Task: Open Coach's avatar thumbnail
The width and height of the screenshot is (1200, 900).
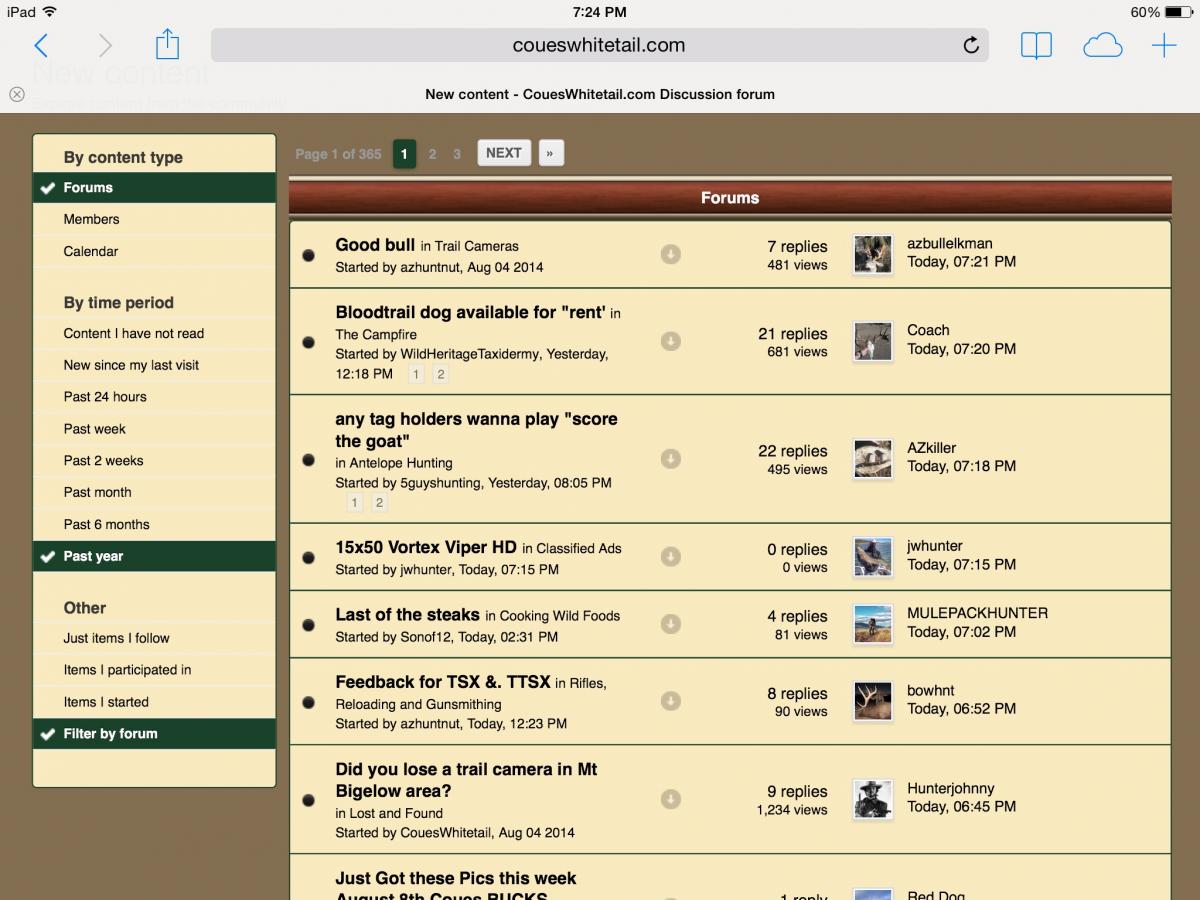Action: pyautogui.click(x=873, y=342)
